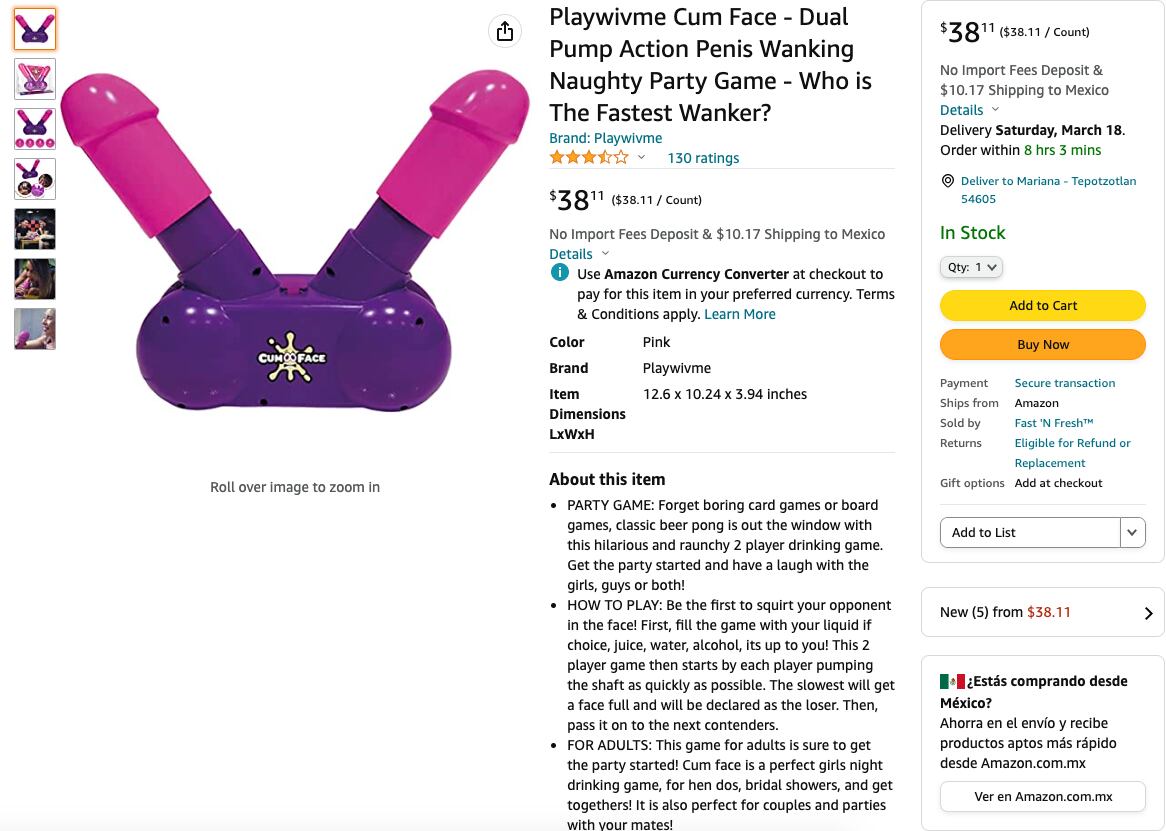This screenshot has width=1166, height=831.
Task: Open the Secure transaction link
Action: coord(1064,383)
